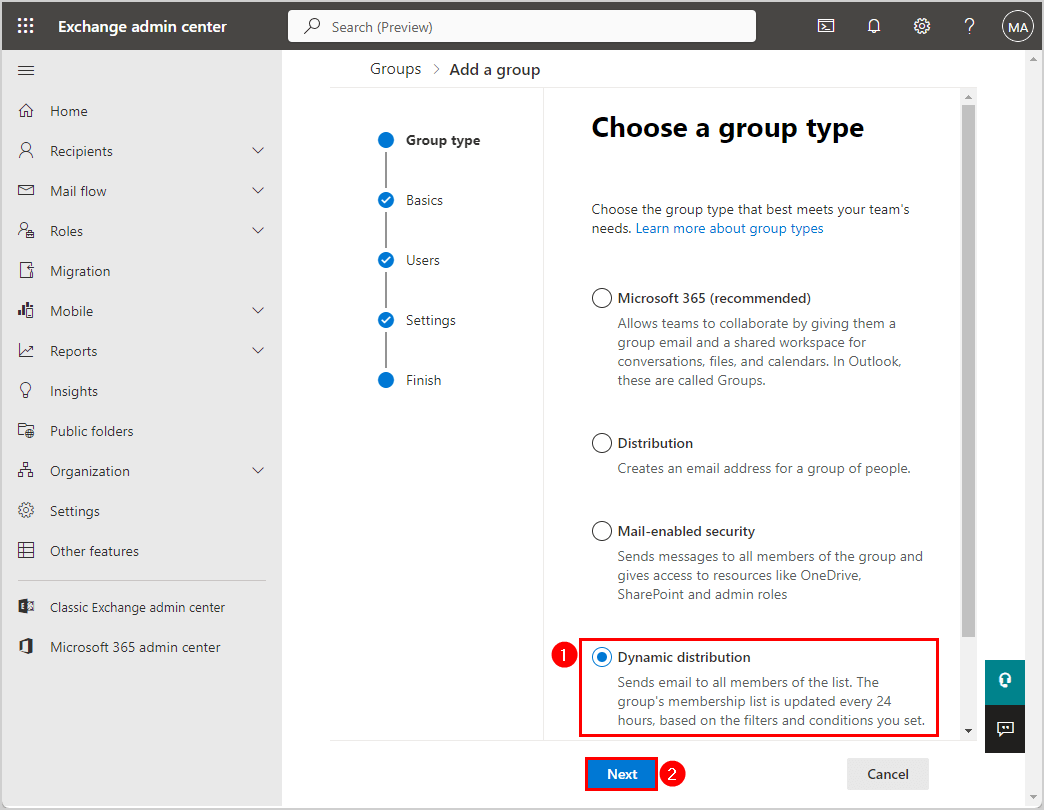This screenshot has height=810, width=1044.
Task: Click the wizard panel scroll down arrow
Action: coord(968,731)
